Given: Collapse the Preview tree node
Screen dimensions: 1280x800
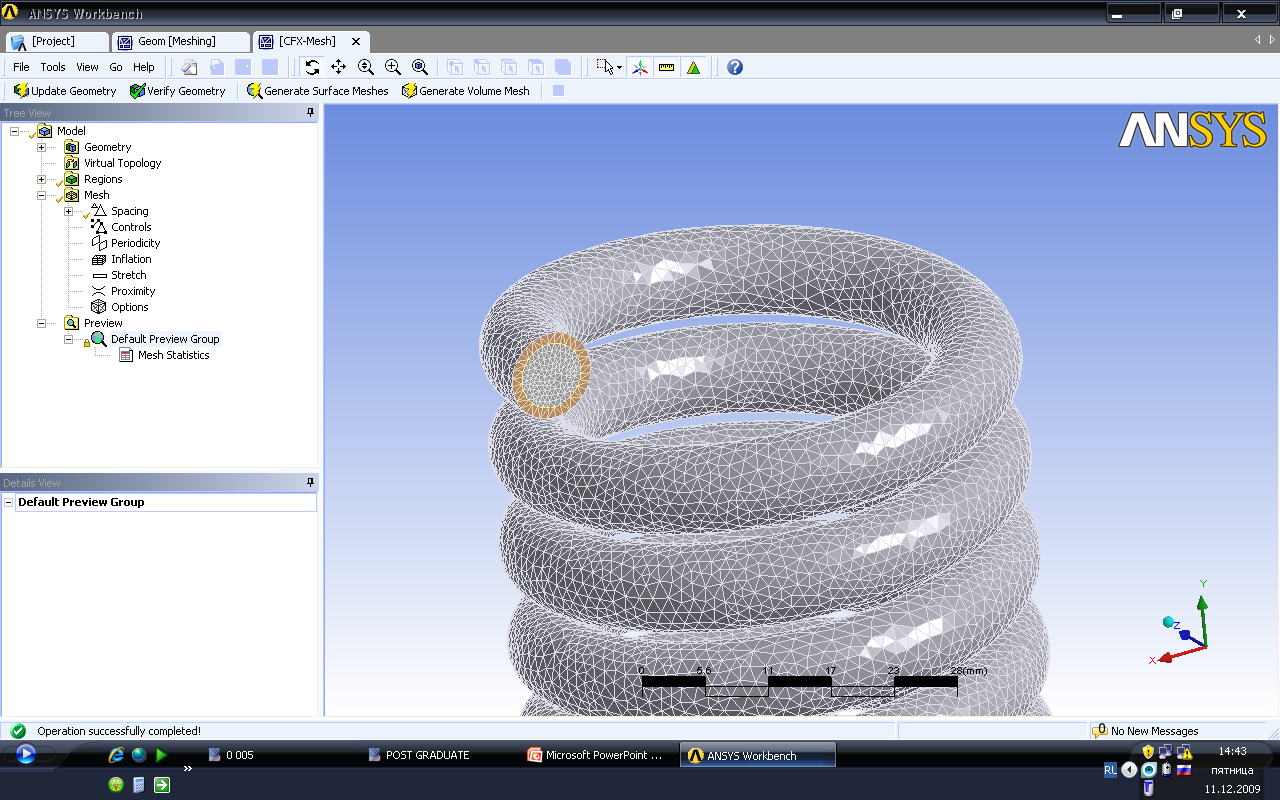Looking at the screenshot, I should coord(41,323).
